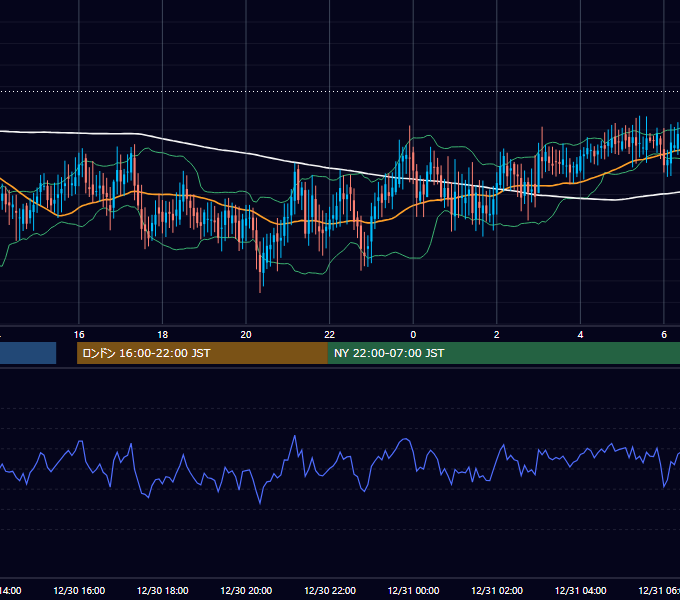Image resolution: width=680 pixels, height=600 pixels.
Task: Click the 12/31 02:00 time label
Action: tap(497, 590)
